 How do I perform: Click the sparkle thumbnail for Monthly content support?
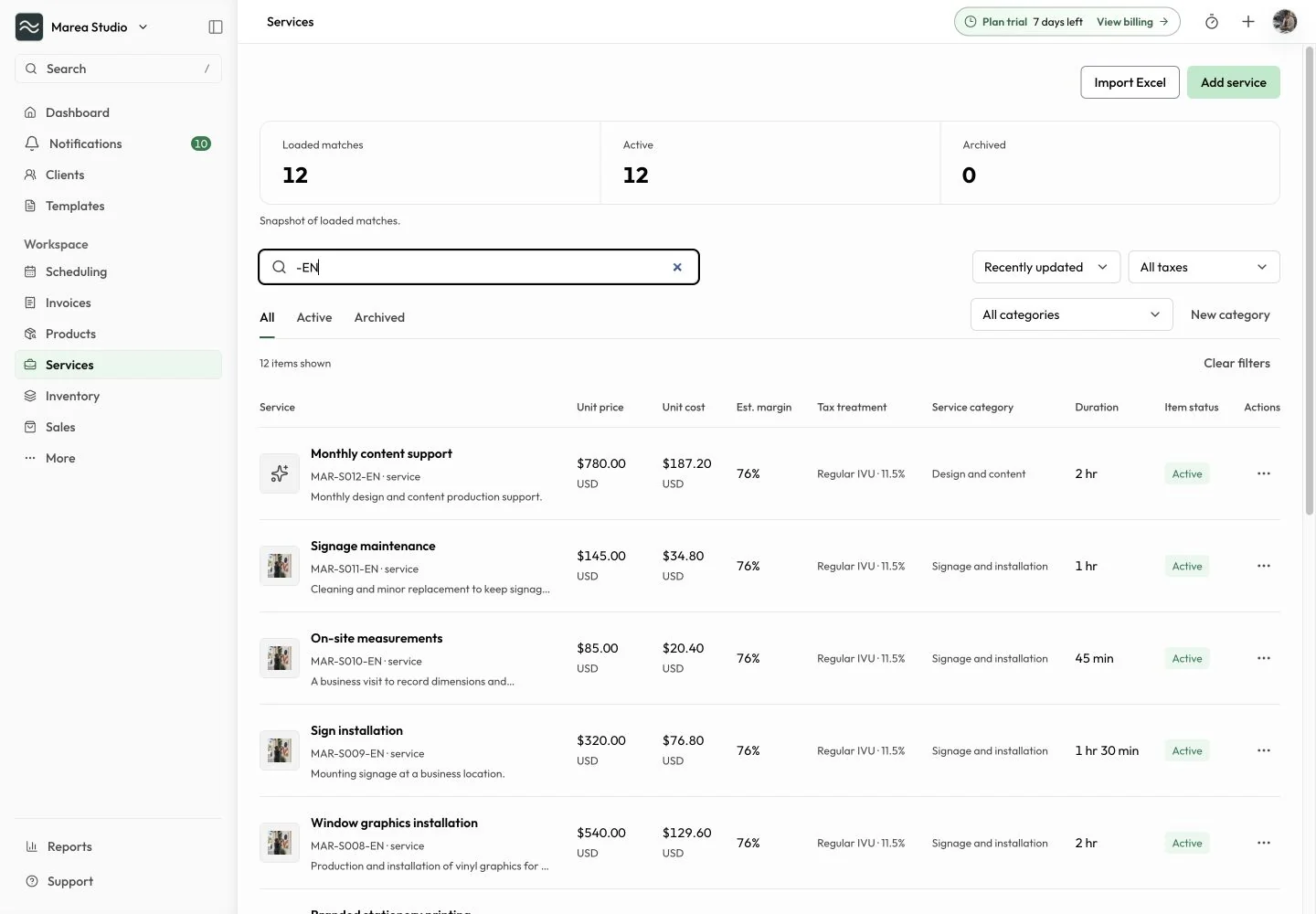coord(280,473)
